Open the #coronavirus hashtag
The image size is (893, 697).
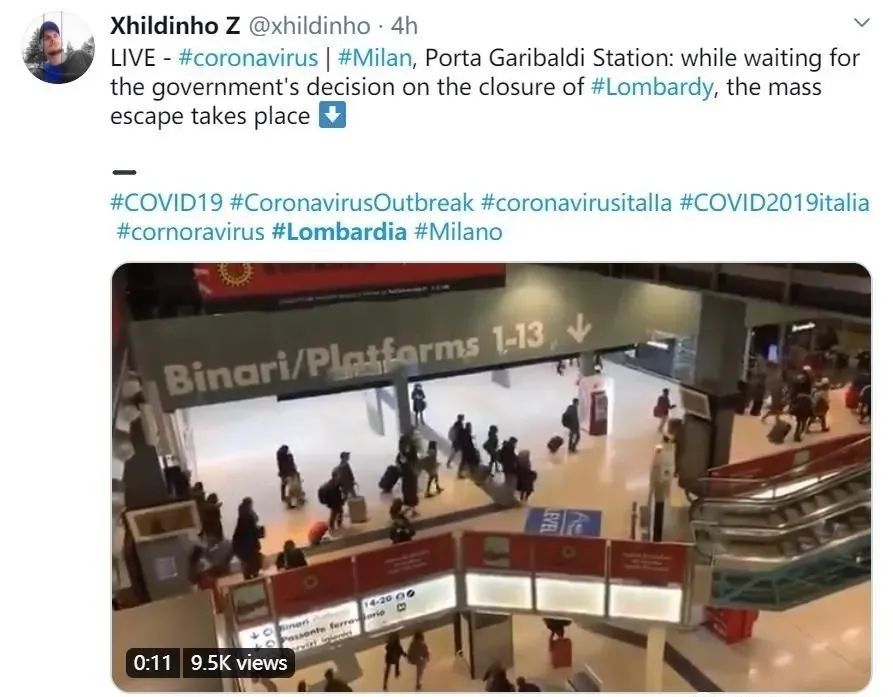tap(248, 58)
